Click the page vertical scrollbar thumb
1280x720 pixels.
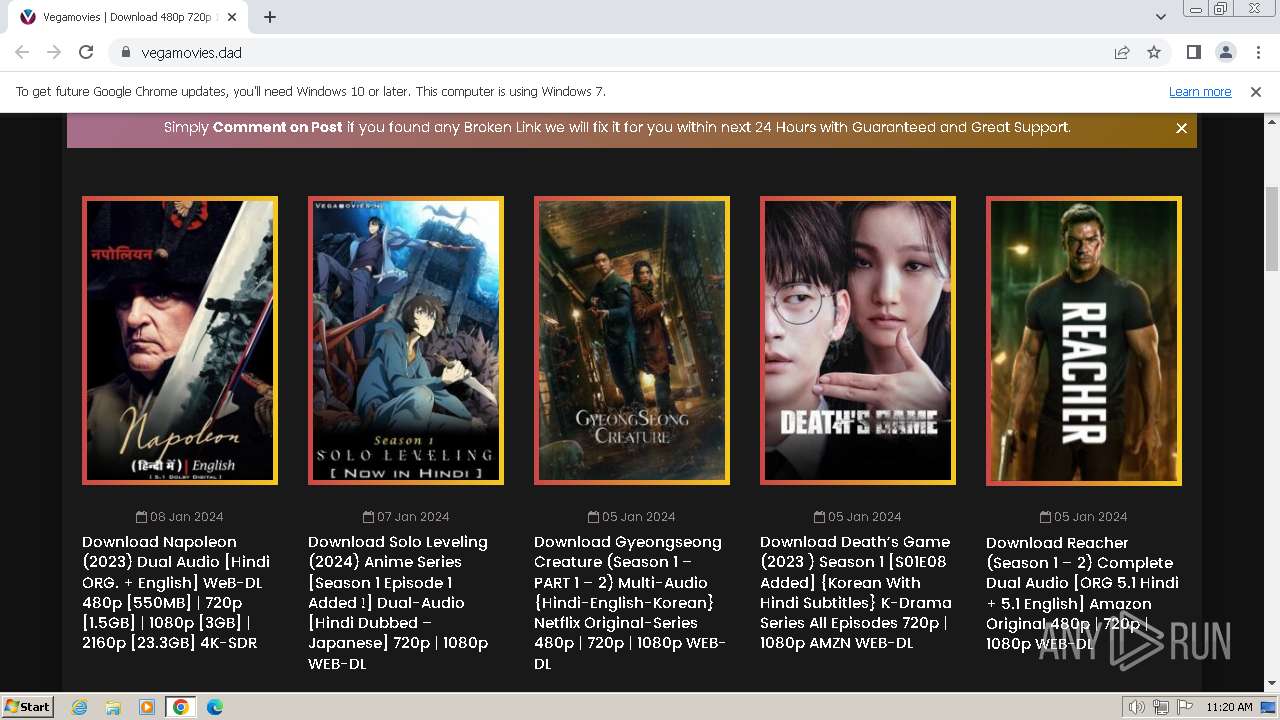point(1272,228)
